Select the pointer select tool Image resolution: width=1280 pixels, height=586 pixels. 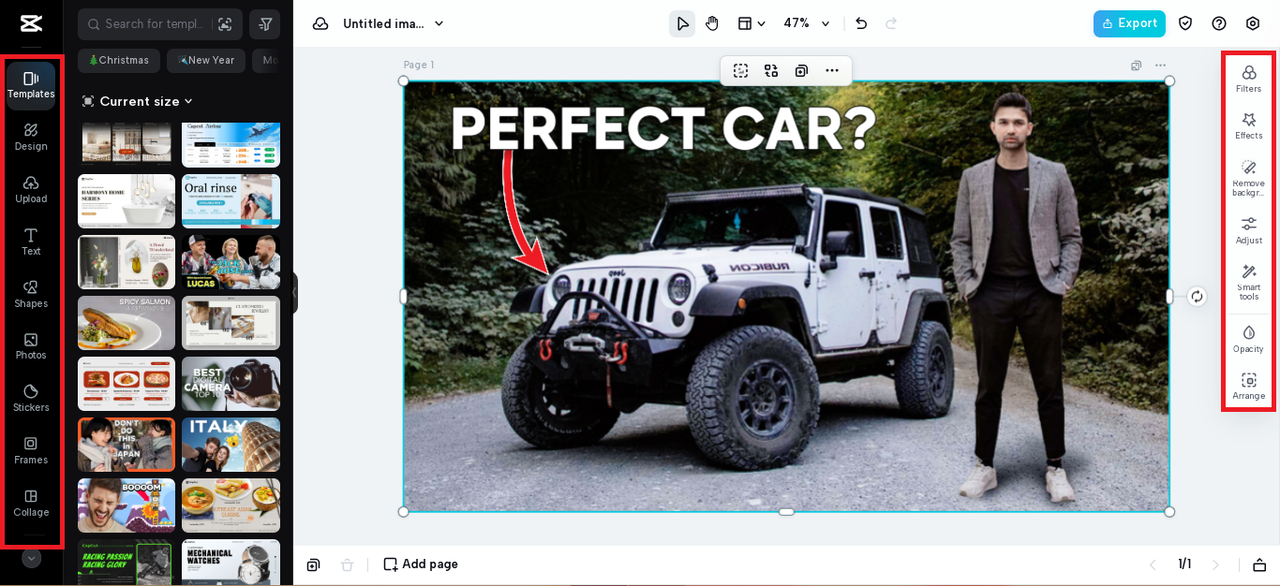point(682,23)
